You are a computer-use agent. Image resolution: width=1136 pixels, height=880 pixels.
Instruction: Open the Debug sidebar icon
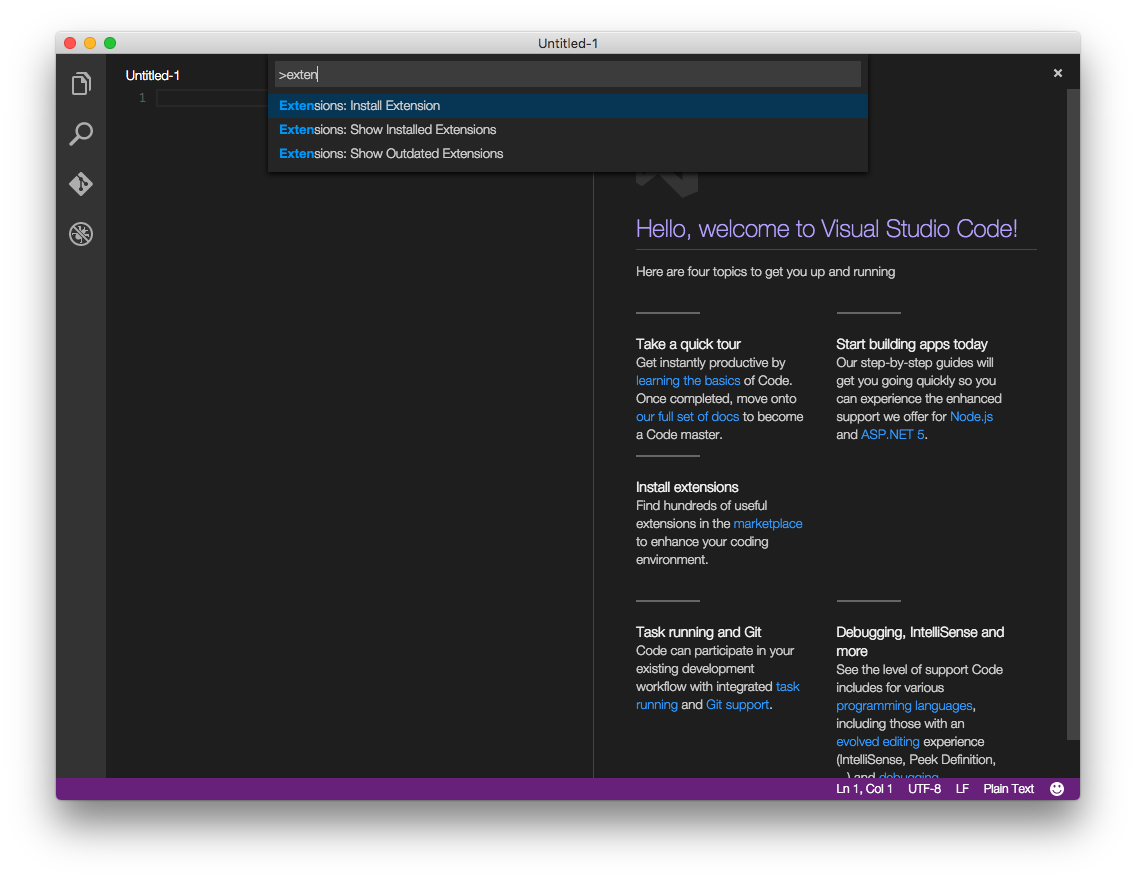point(81,234)
